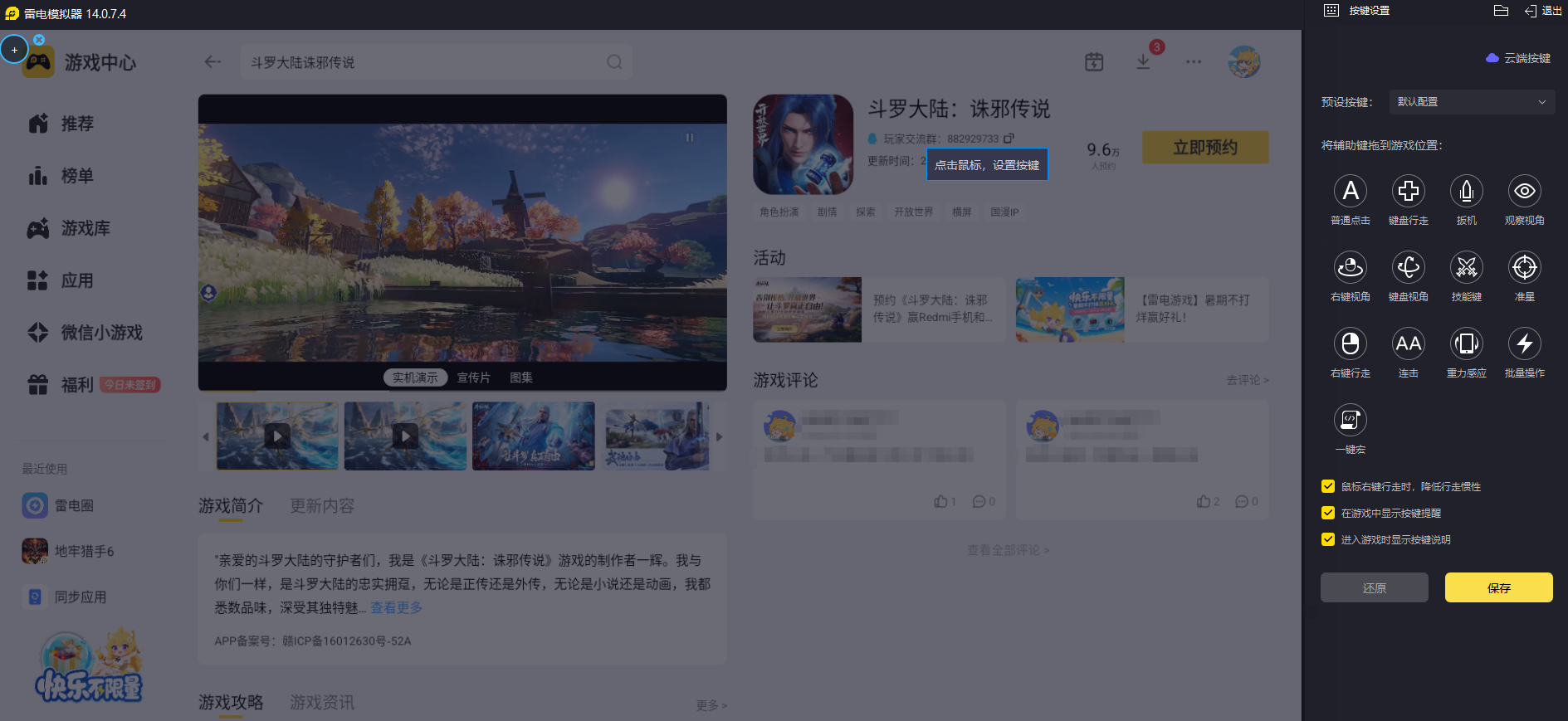Select the 右键行走 right-click walk icon
The image size is (1568, 721).
pyautogui.click(x=1351, y=344)
